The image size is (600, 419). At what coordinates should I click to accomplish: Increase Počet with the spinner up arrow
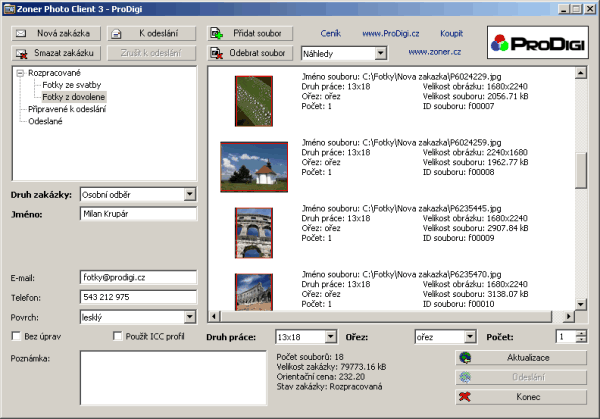coord(581,334)
